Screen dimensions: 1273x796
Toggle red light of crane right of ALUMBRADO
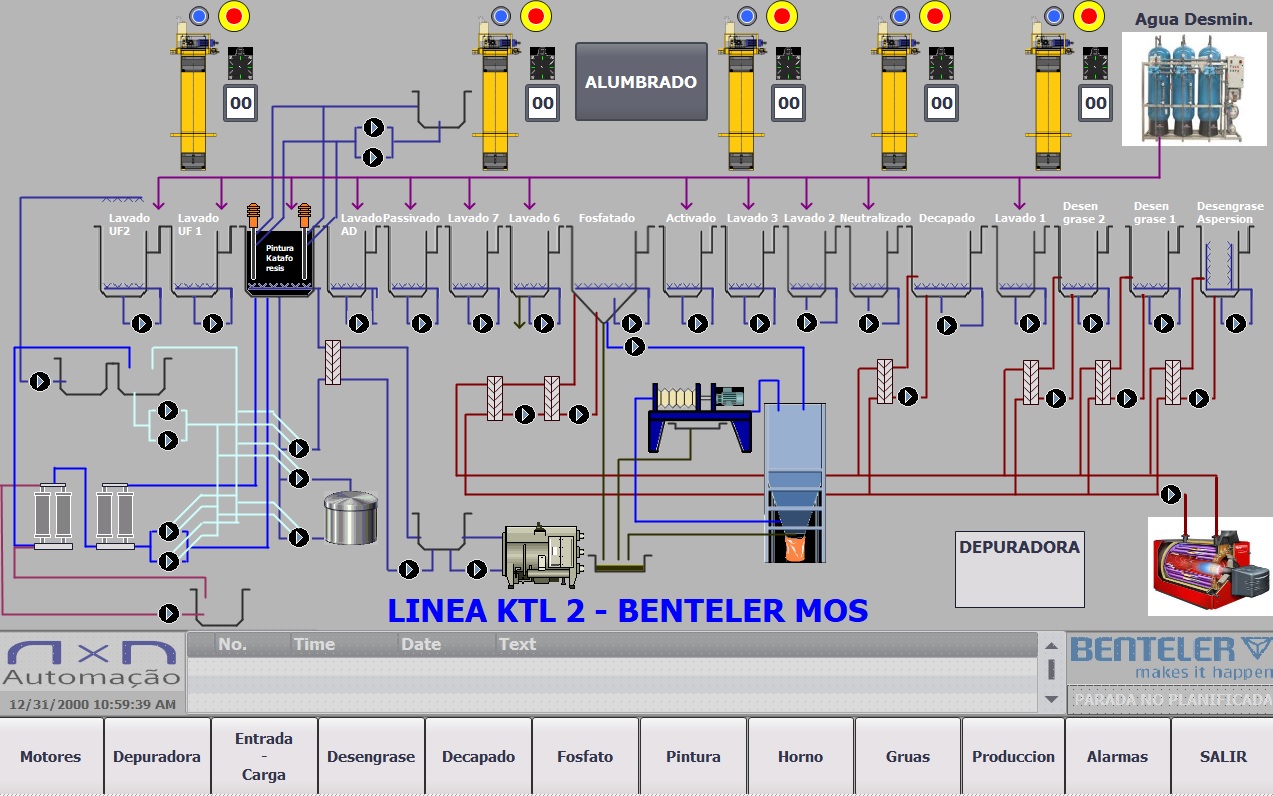coord(782,15)
